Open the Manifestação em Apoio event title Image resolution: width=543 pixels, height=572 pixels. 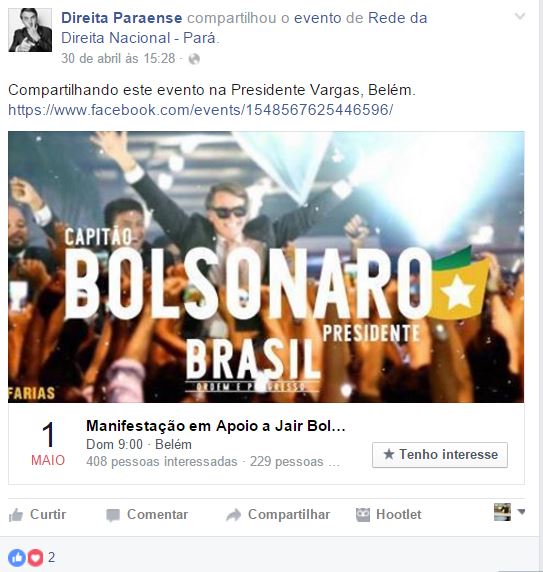216,426
